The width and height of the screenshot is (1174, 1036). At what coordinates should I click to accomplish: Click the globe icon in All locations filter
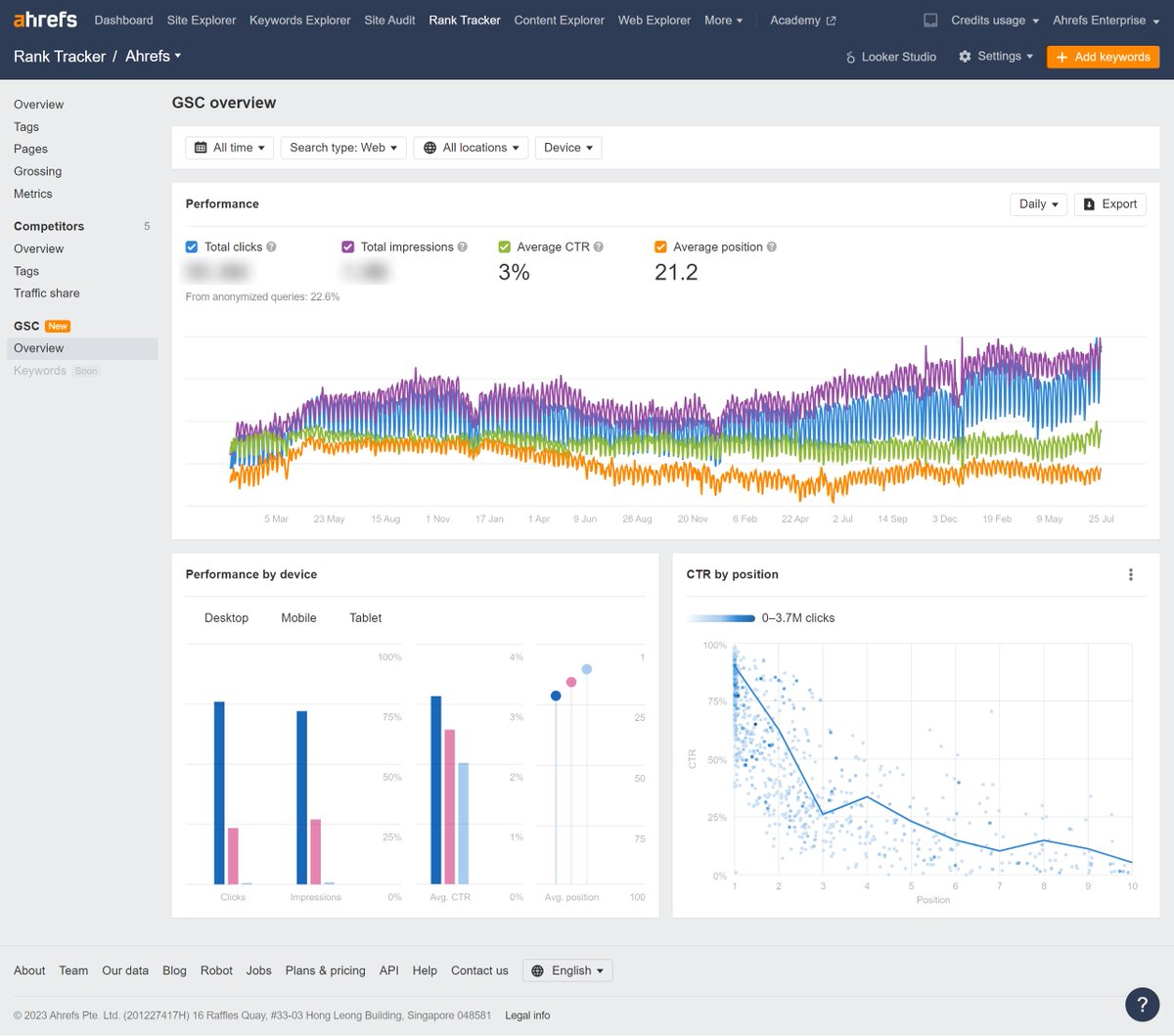(x=429, y=148)
